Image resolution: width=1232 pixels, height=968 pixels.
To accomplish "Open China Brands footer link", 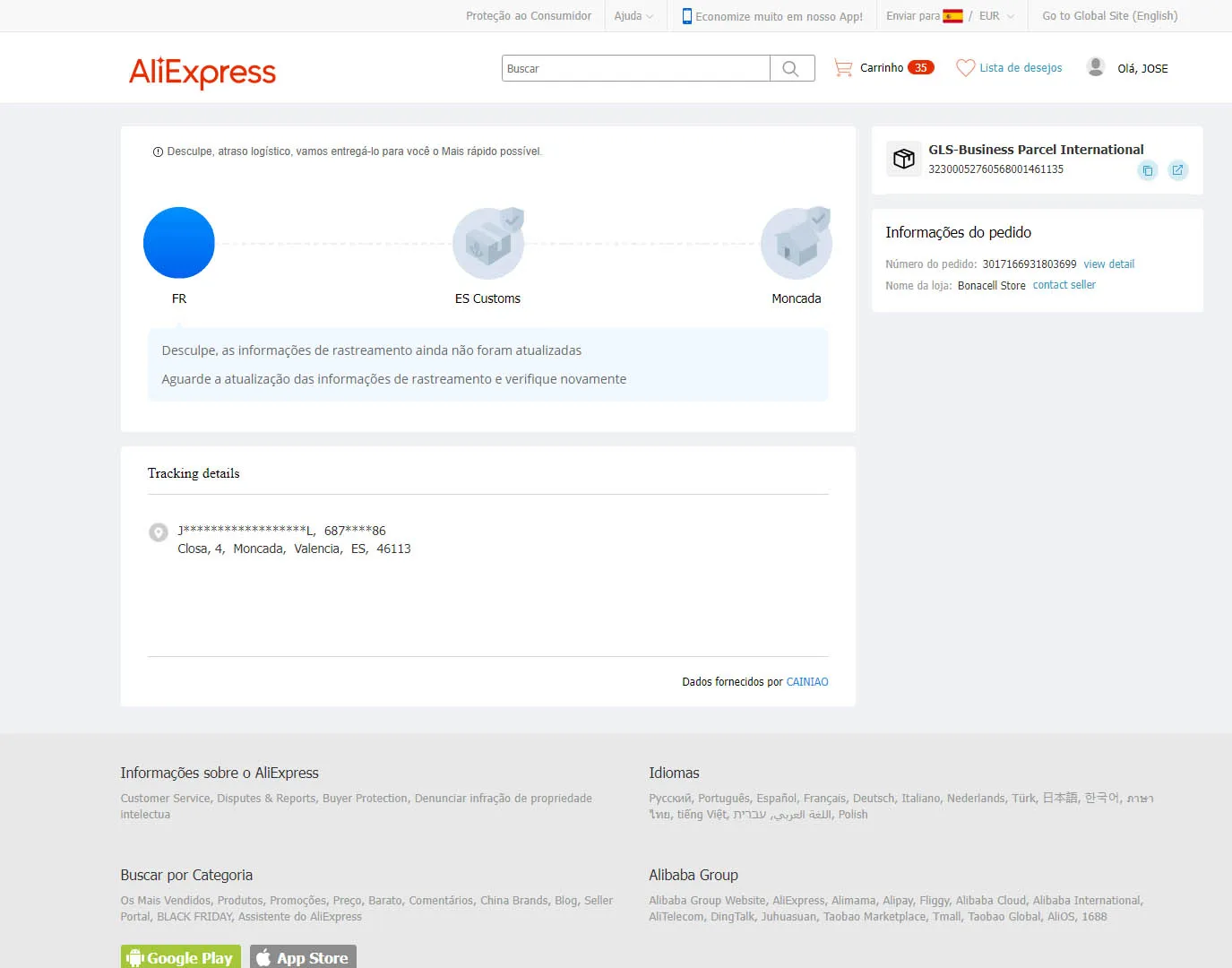I will point(514,901).
